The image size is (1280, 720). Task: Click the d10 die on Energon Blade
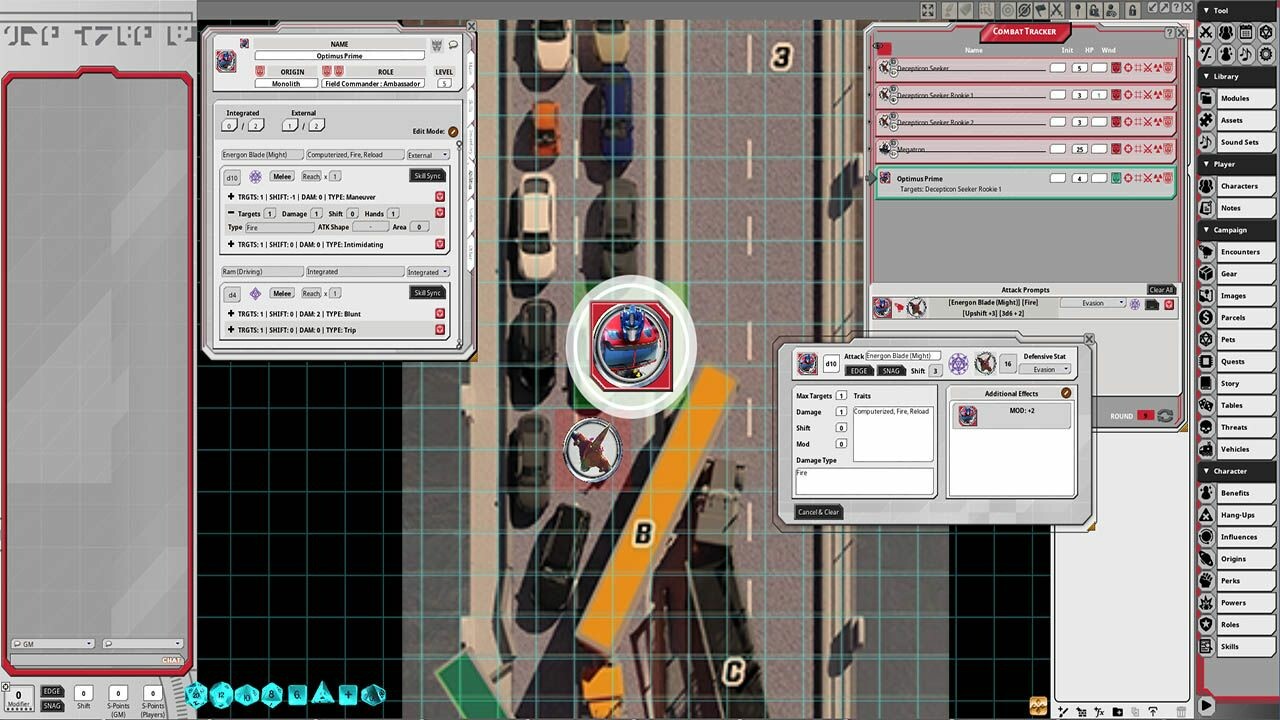tap(232, 177)
